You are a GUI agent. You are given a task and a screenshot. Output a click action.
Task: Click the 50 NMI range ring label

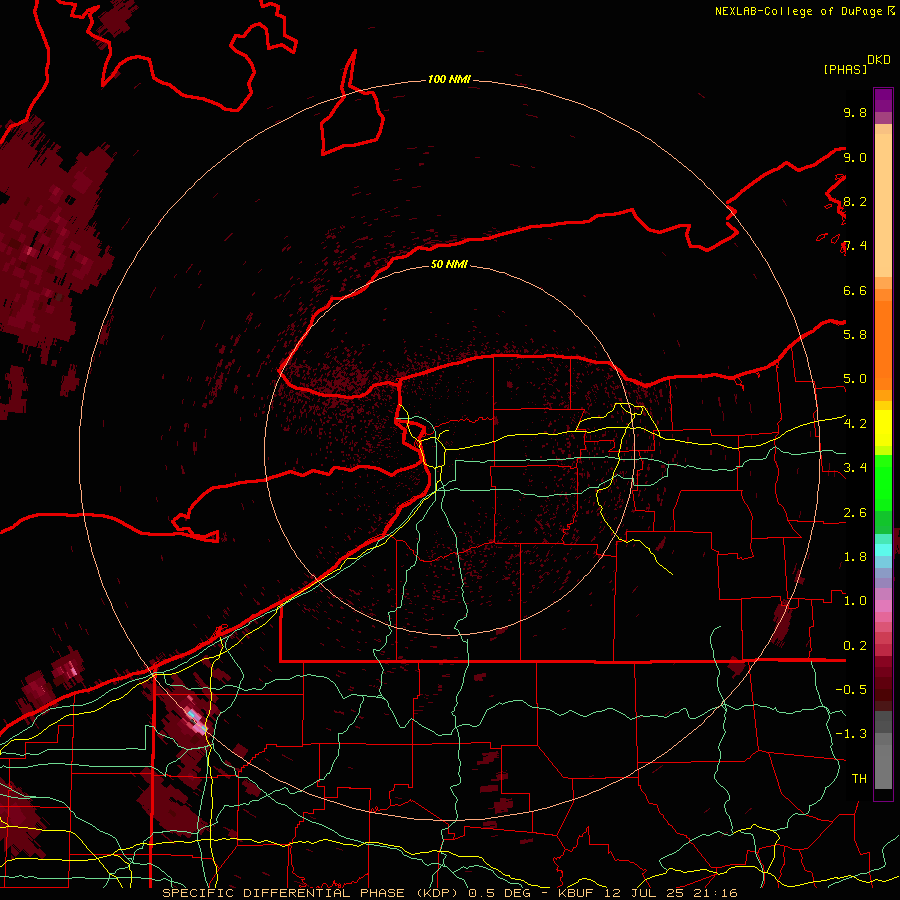(x=449, y=264)
